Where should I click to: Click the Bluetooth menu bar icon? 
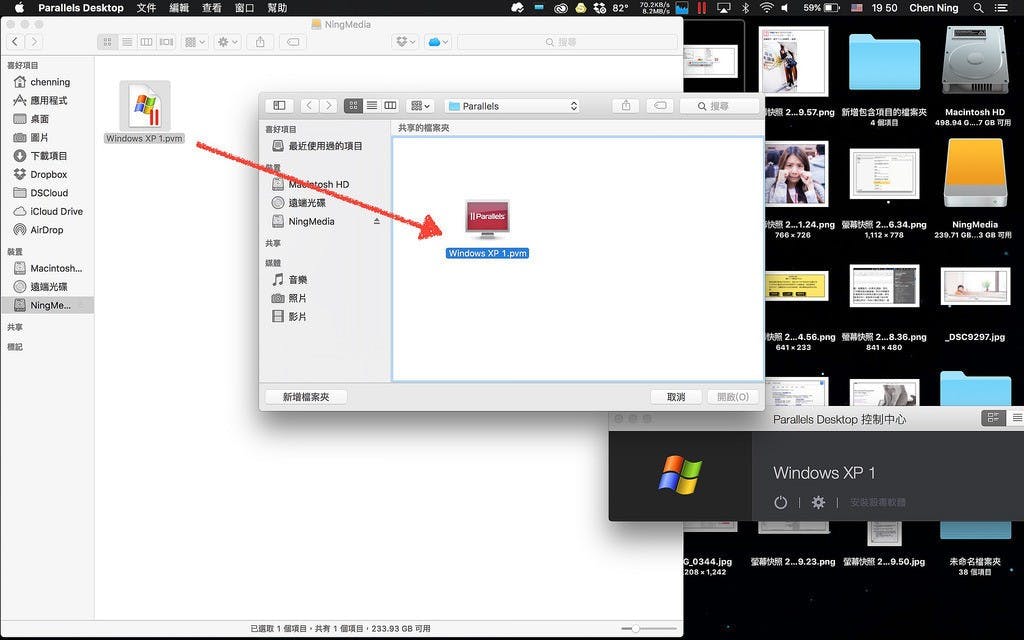pyautogui.click(x=745, y=8)
